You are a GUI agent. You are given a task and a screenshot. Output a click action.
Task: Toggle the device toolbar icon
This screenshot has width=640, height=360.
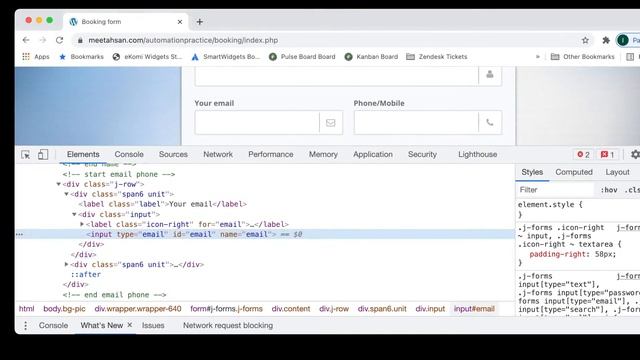pyautogui.click(x=43, y=155)
